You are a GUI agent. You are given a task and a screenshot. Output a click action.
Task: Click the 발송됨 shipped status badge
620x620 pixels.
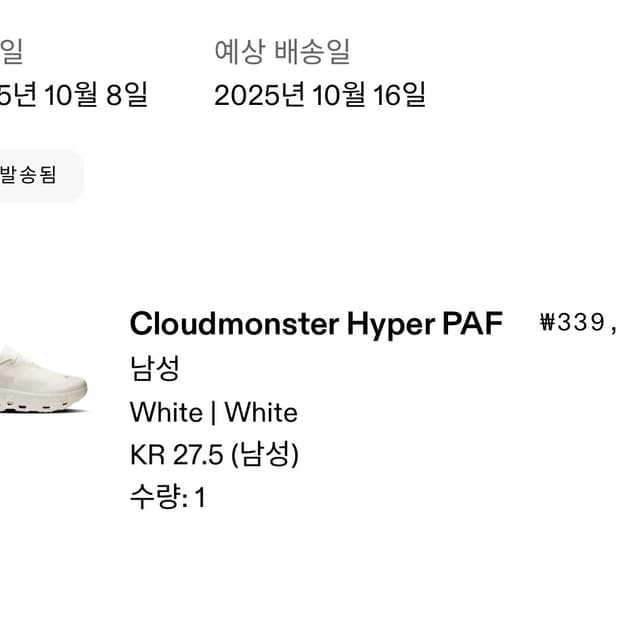click(30, 176)
